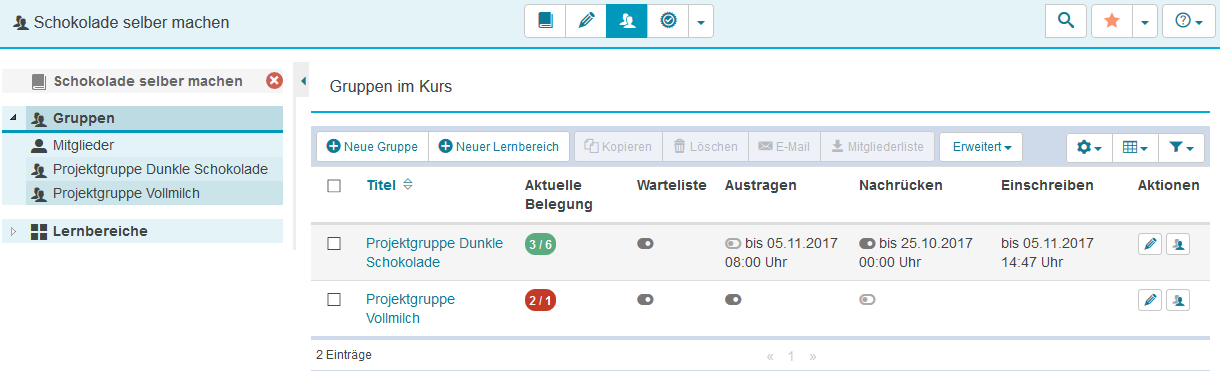The height and width of the screenshot is (379, 1220).
Task: Open Projektgruppe Dunkle Schokolade table link
Action: 435,252
